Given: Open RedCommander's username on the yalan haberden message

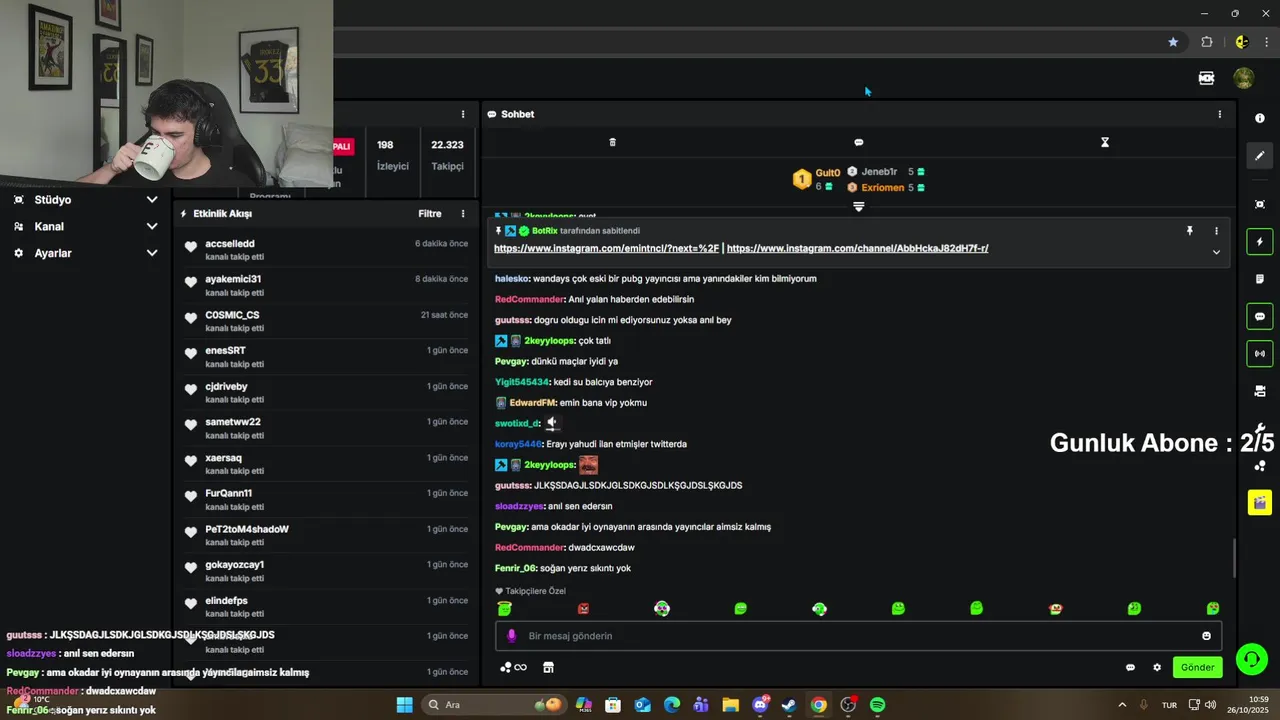Looking at the screenshot, I should [529, 299].
